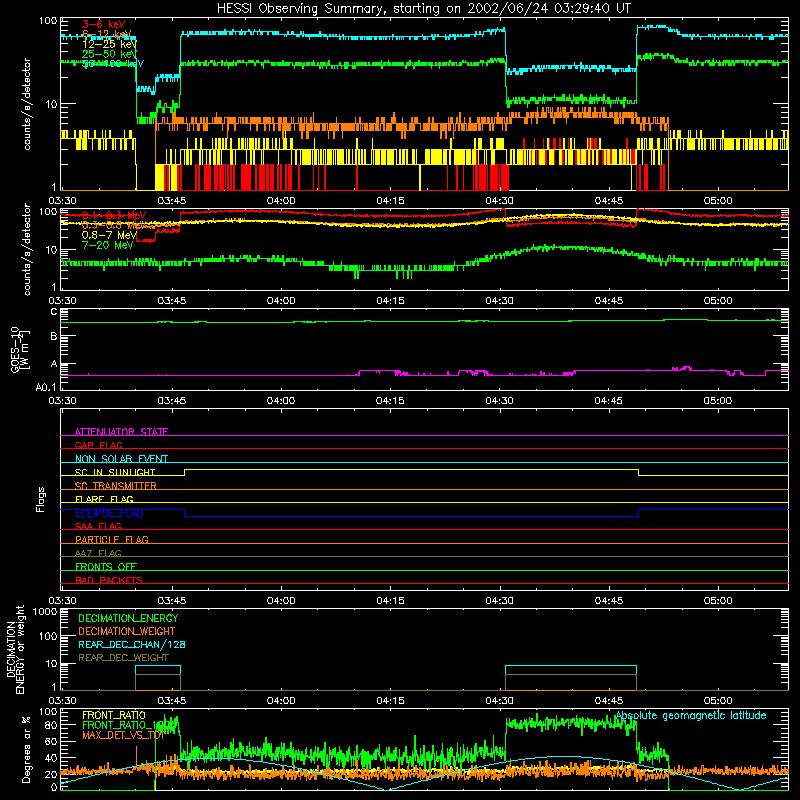
Task: Click the 'Absolute geomagnetic latitude' label
Action: click(691, 715)
